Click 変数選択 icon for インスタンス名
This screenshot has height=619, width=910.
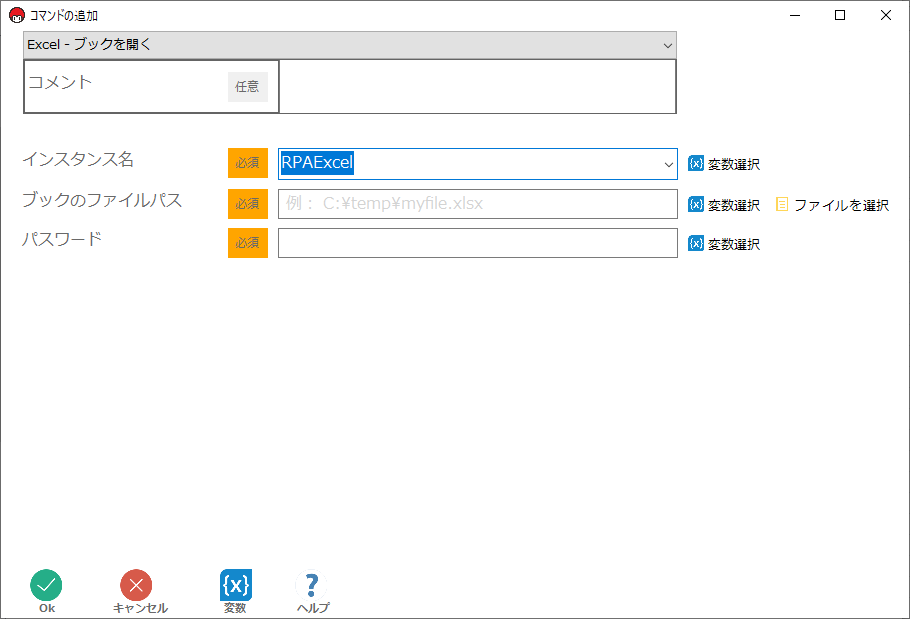(x=696, y=164)
